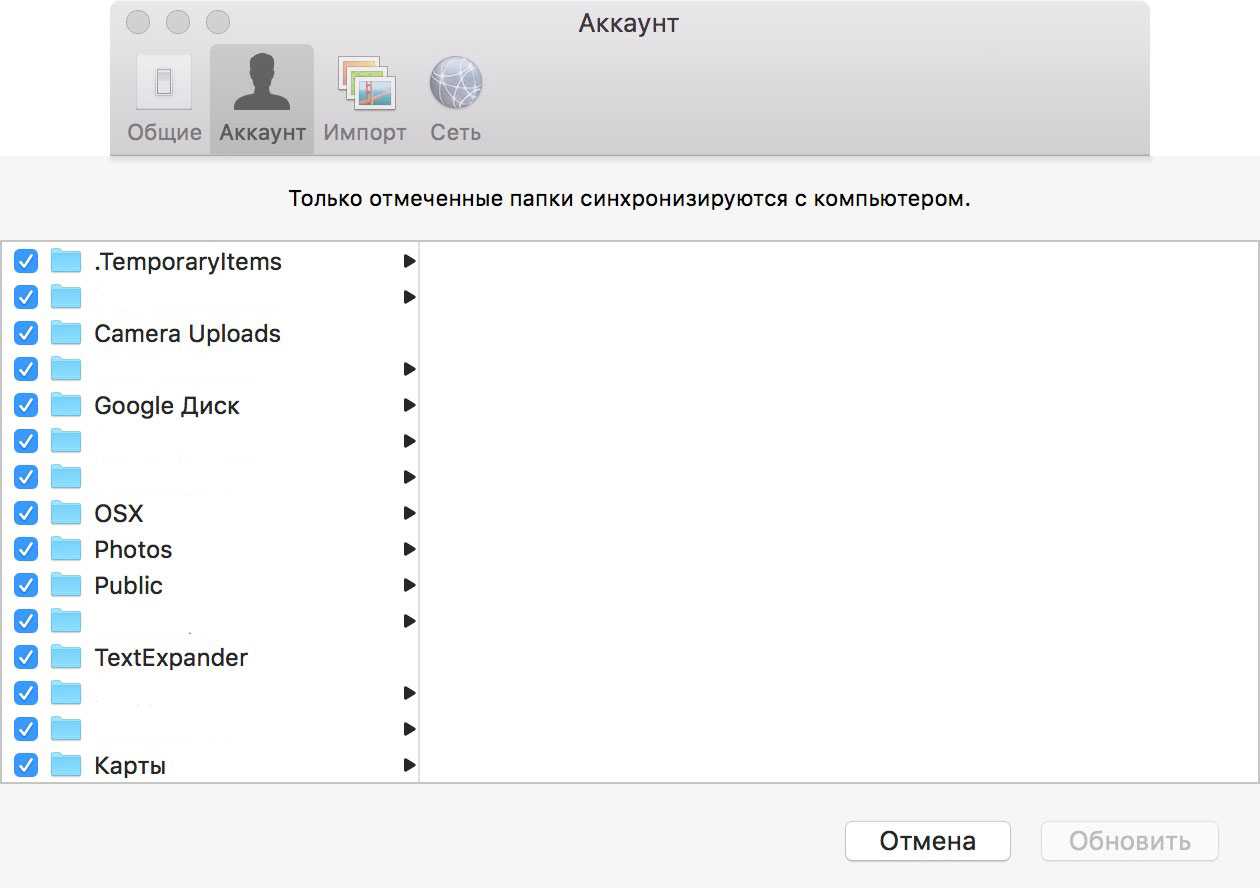Uncheck the Photos folder checkbox
Screen dimensions: 1260x888
[x=26, y=550]
